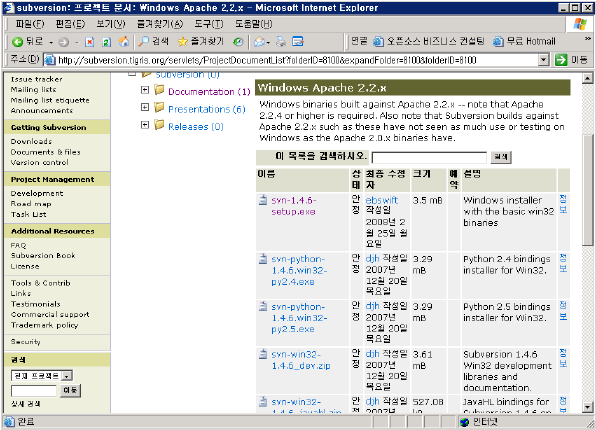Viewport: 596px width, 430px height.
Task: Open the 도구(T) menu
Action: [x=209, y=24]
